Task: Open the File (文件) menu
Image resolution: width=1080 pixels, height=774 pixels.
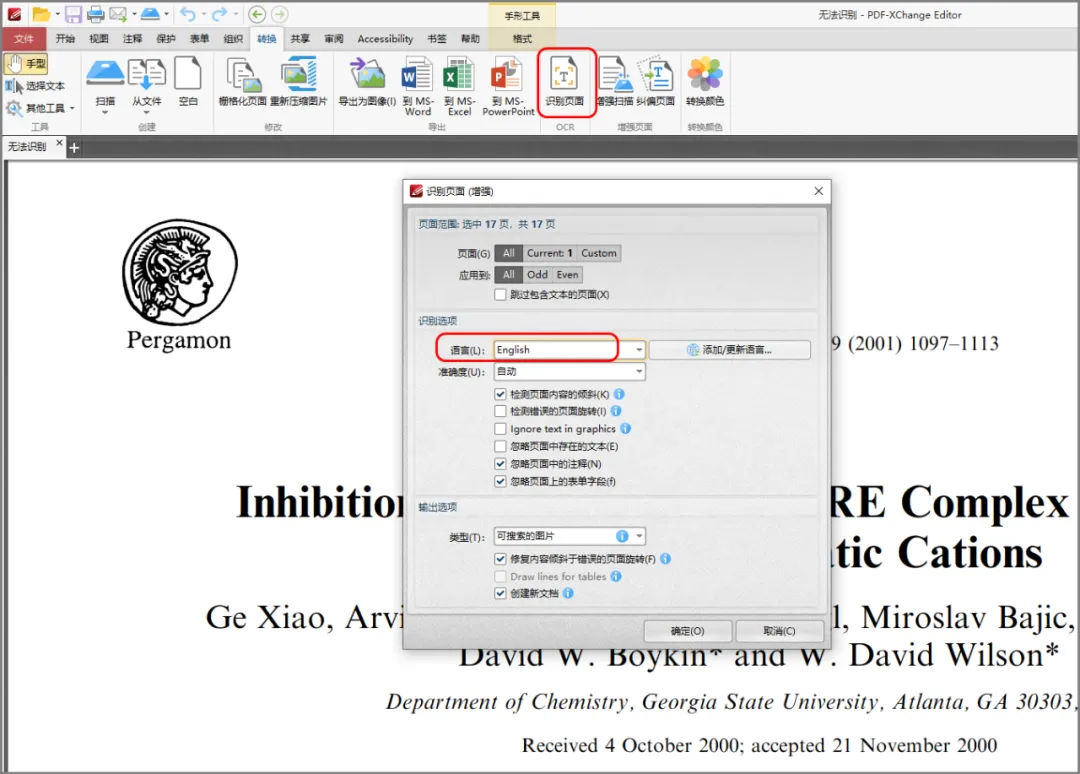Action: pos(23,39)
